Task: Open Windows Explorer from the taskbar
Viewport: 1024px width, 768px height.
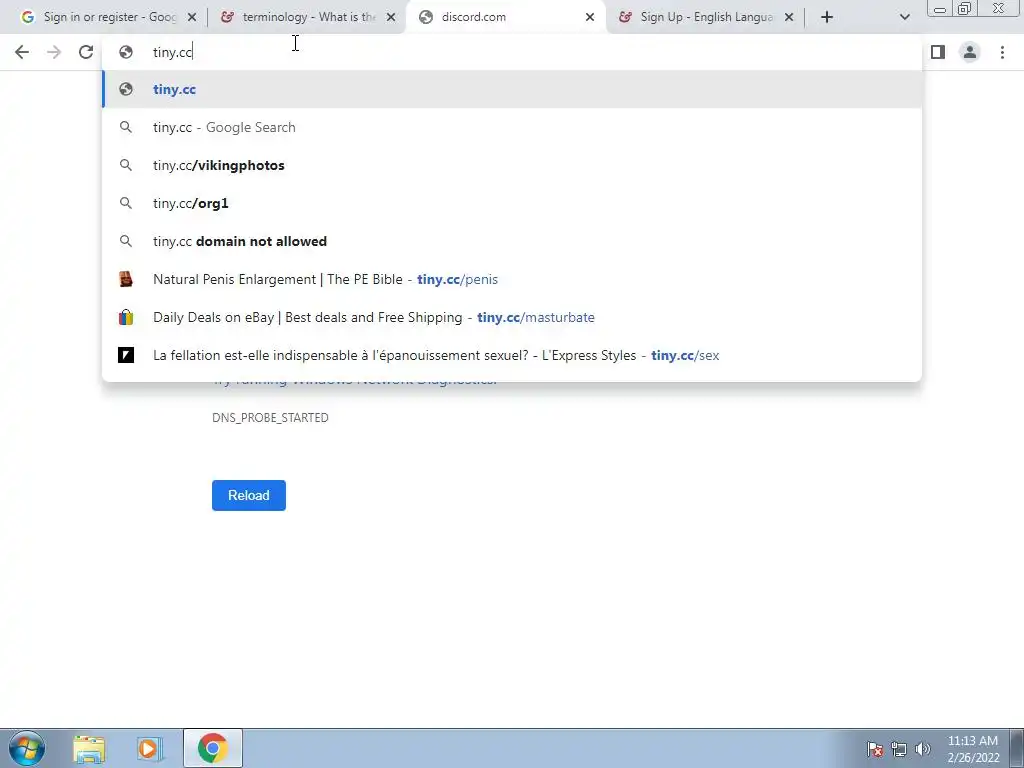Action: click(x=89, y=748)
